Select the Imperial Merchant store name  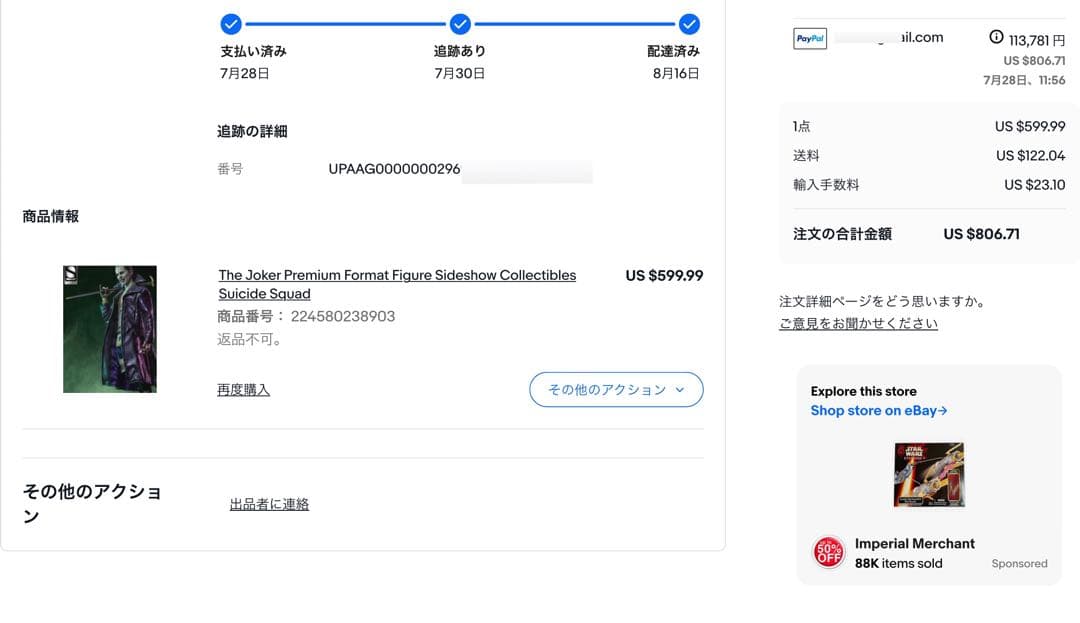[x=914, y=544]
